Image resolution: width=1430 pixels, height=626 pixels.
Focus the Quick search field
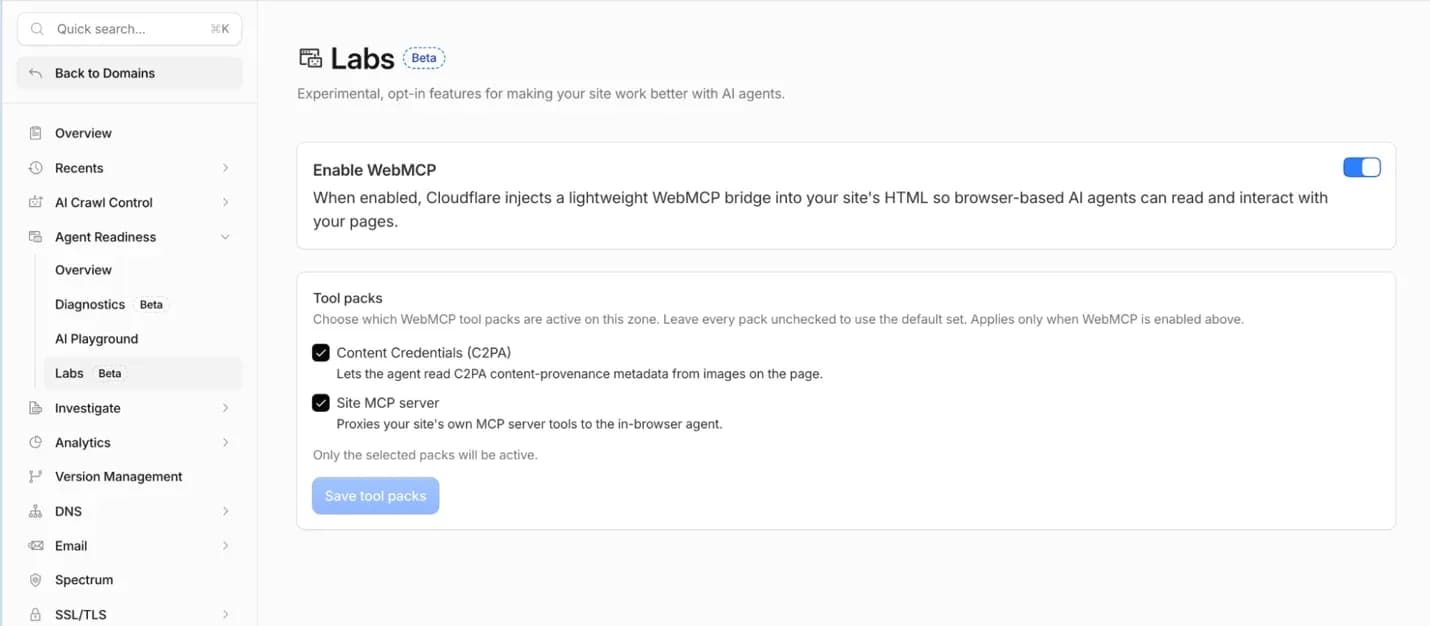[x=130, y=29]
